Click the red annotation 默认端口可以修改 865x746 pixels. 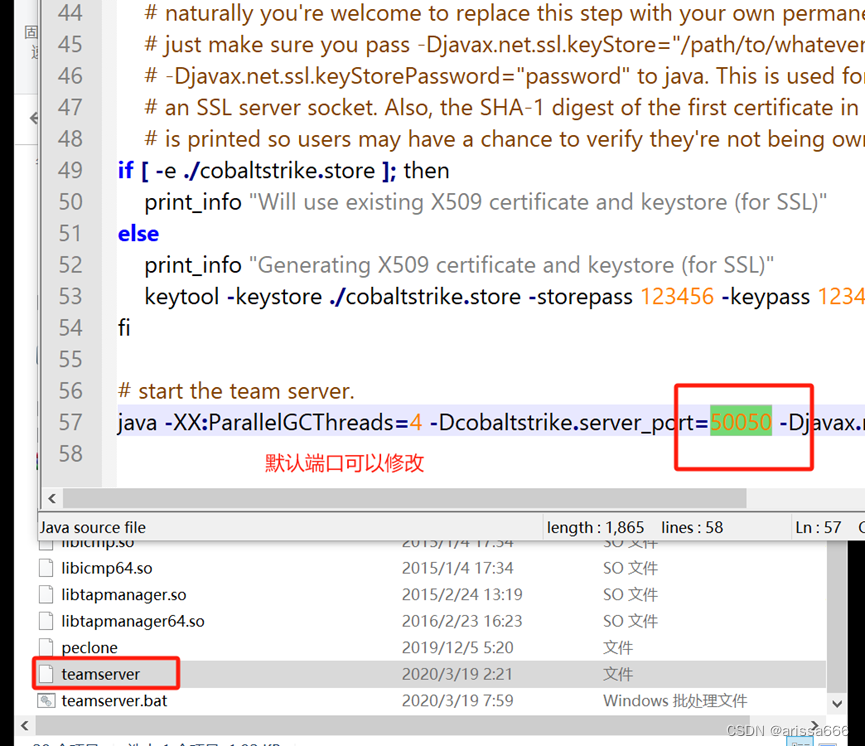click(x=344, y=462)
